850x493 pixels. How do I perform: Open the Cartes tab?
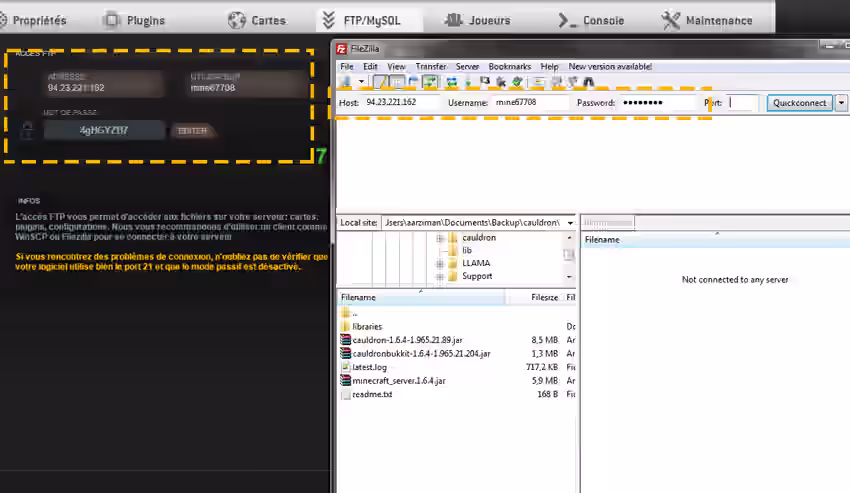256,21
